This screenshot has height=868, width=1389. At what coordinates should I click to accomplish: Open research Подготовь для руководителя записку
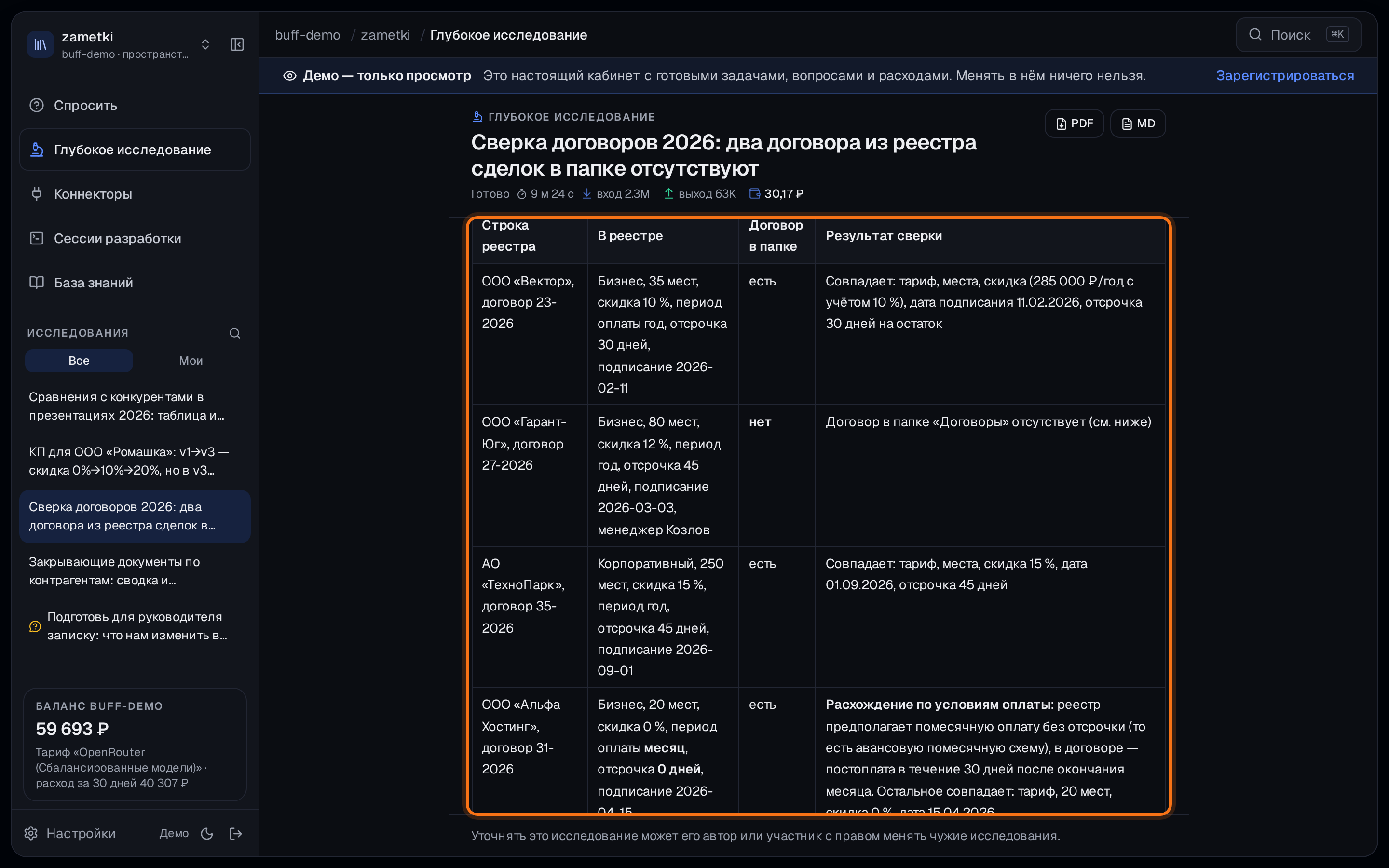[135, 626]
